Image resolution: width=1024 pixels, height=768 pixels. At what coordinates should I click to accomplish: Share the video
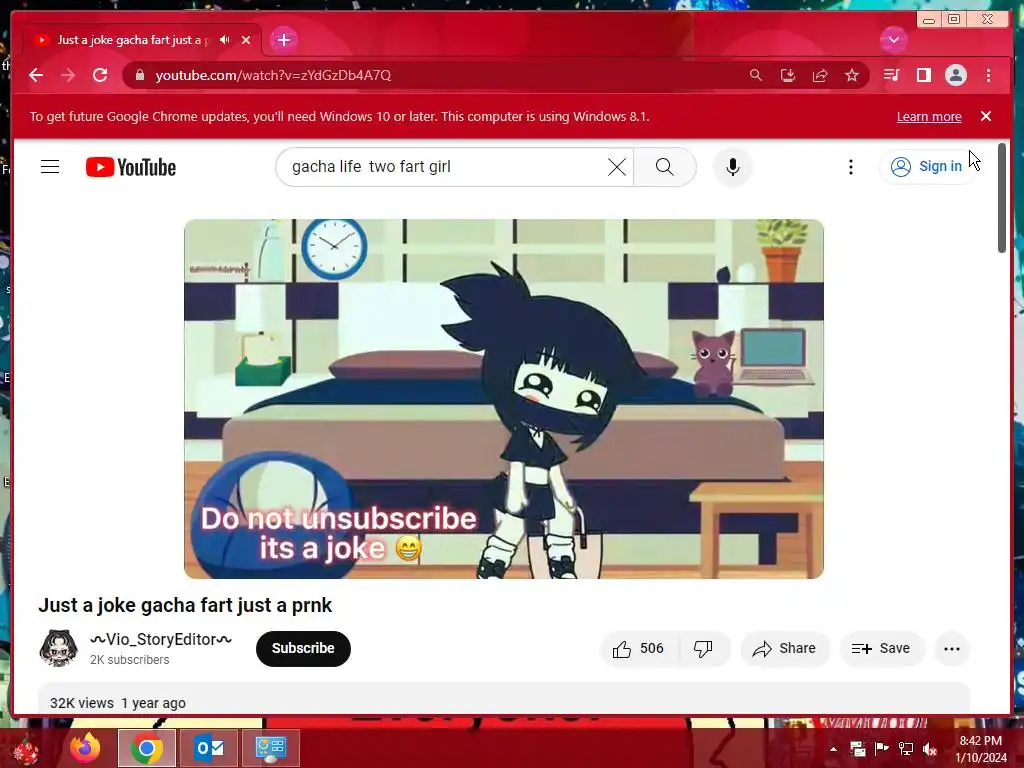784,648
